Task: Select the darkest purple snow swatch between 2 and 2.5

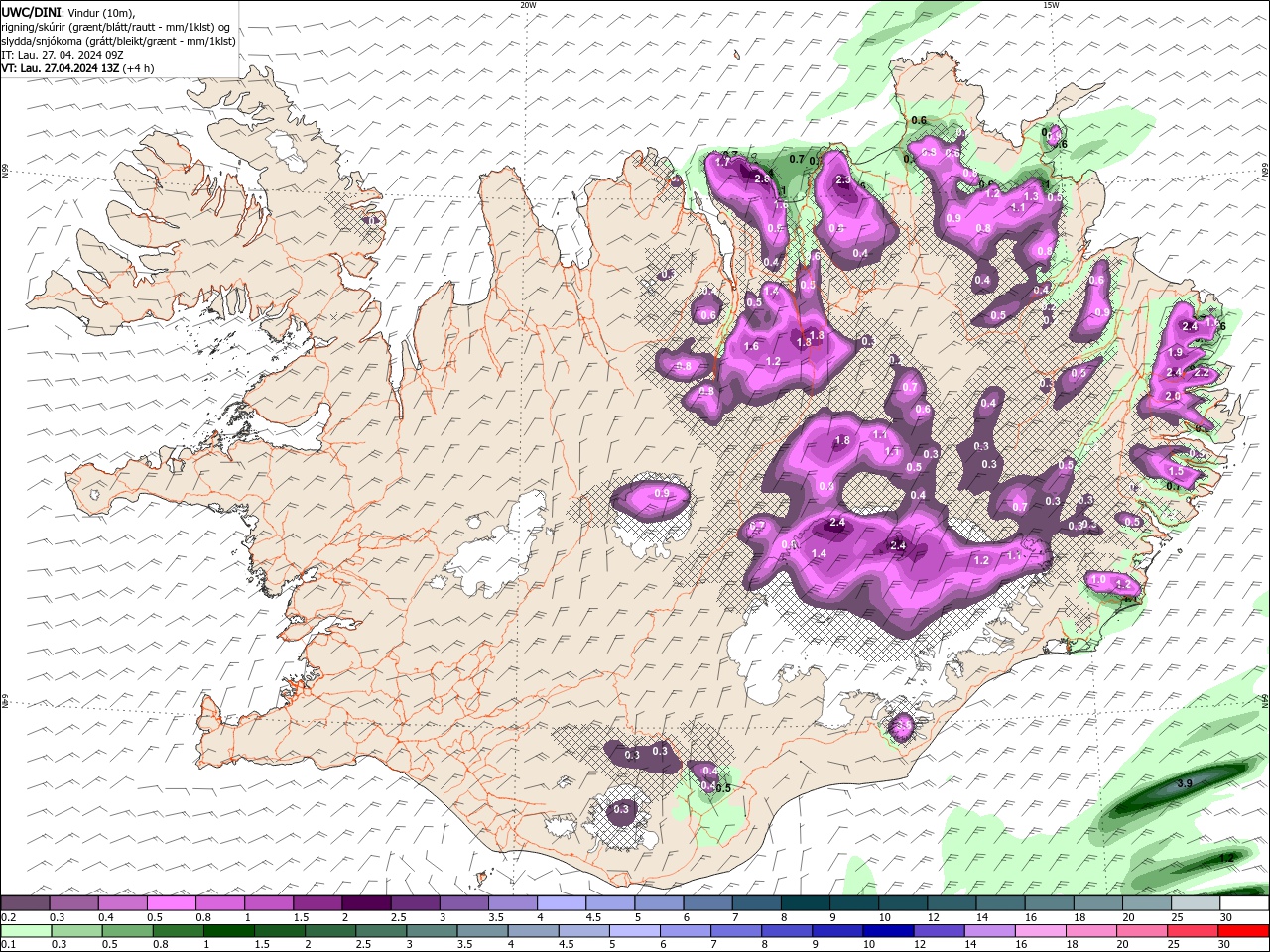Action: coord(366,903)
